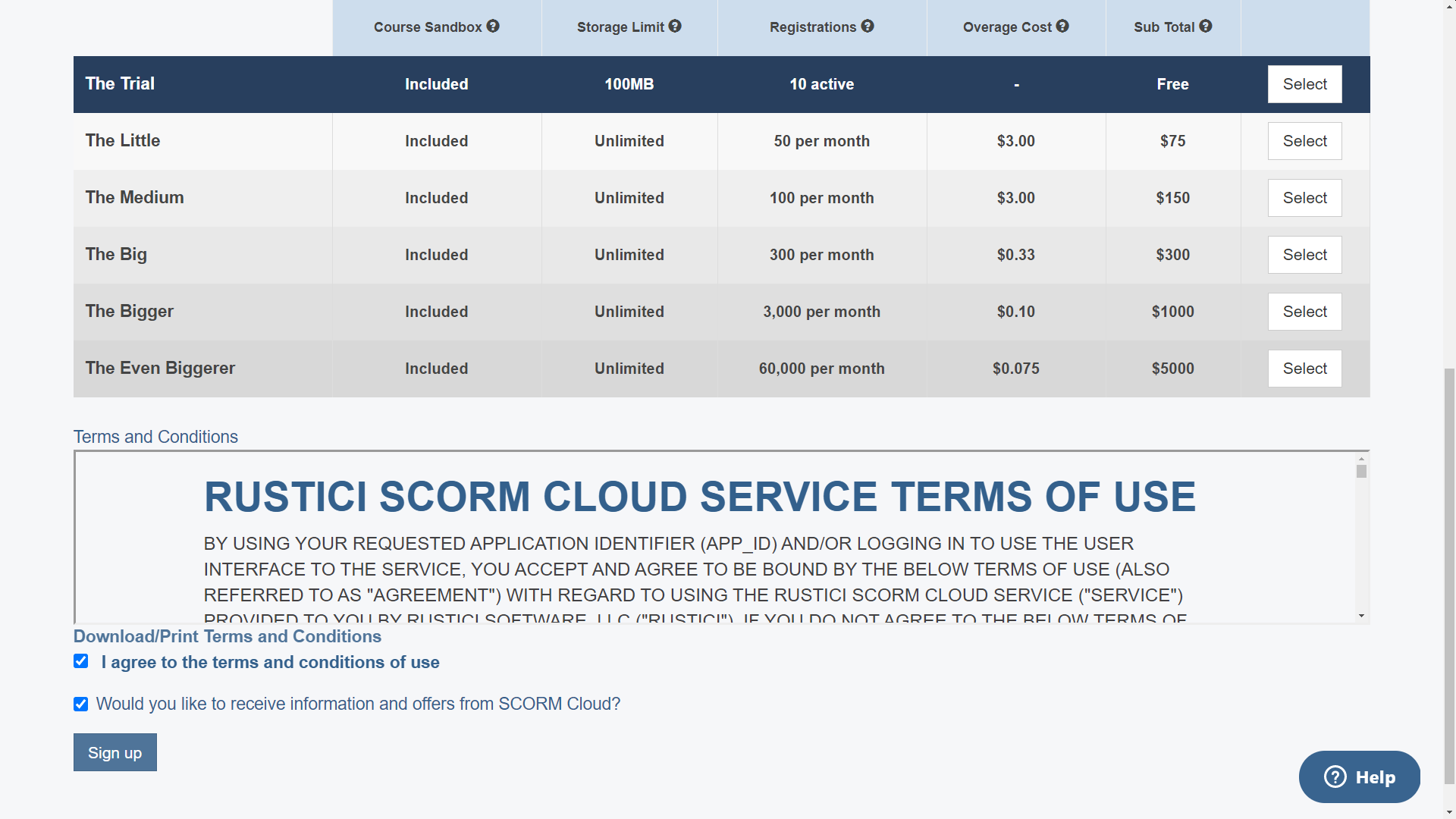The image size is (1456, 819).
Task: Click the up arrow of the terms scrollbar
Action: tap(1361, 458)
